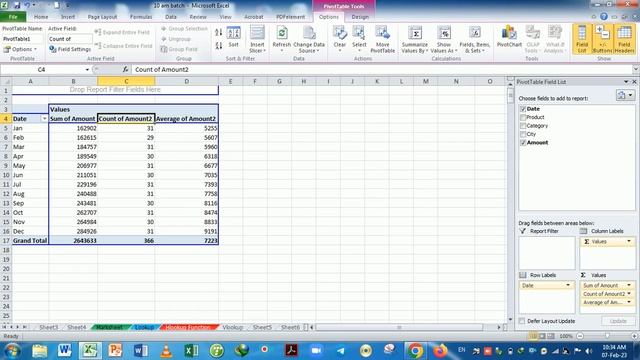640x360 pixels.
Task: Open Firefox in taskbar
Action: coord(440,351)
